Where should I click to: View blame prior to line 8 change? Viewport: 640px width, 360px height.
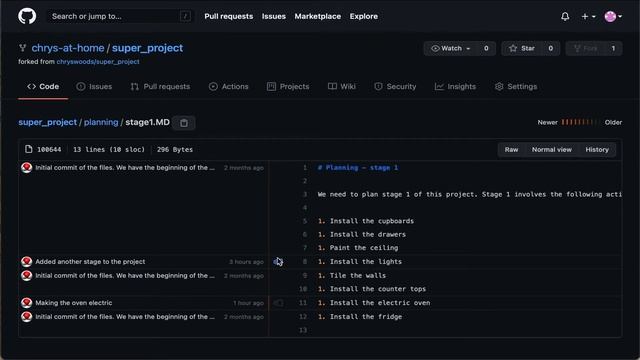point(278,262)
